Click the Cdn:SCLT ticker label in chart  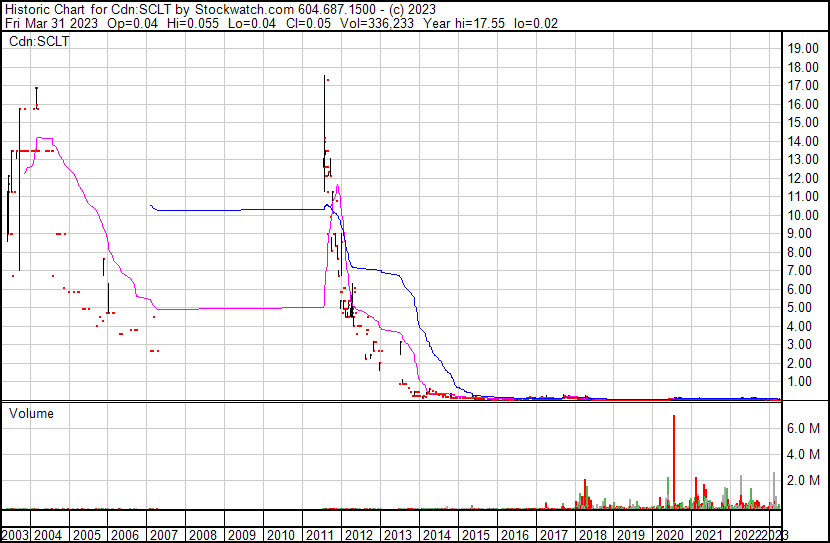click(38, 41)
